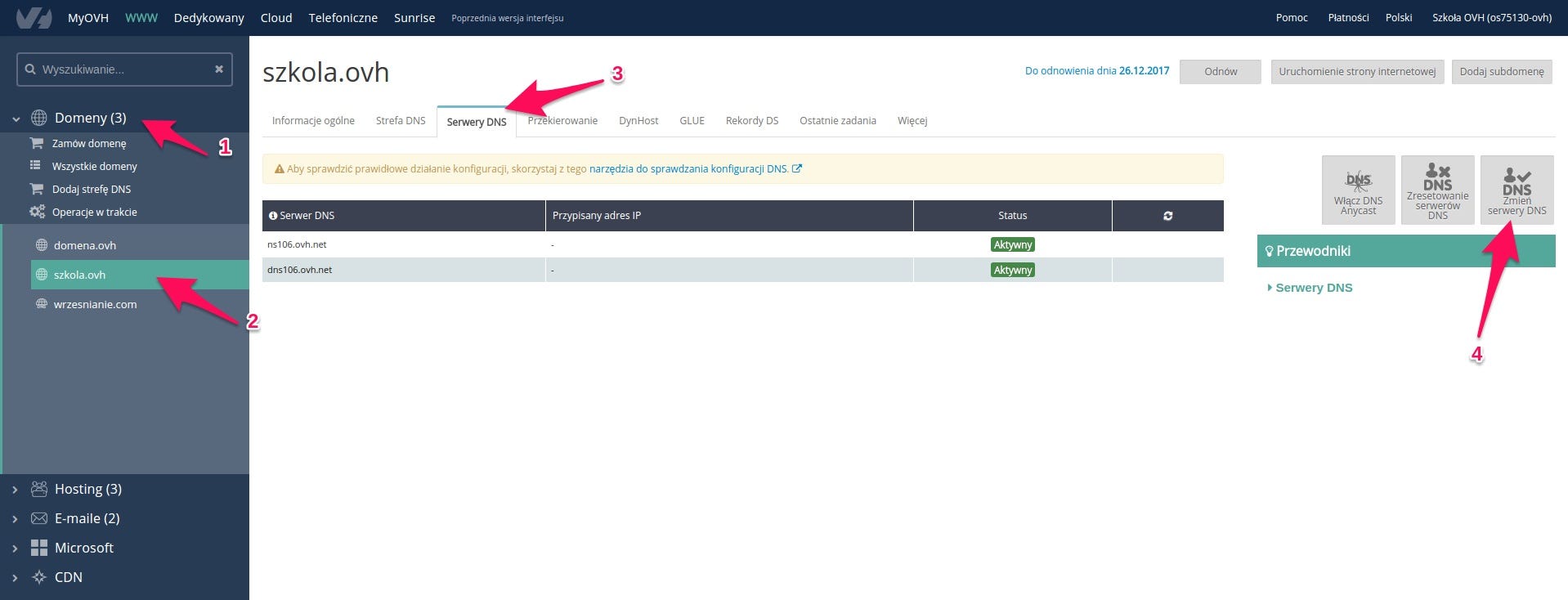Open the Więcej tab menu
The image size is (1568, 600).
(912, 121)
